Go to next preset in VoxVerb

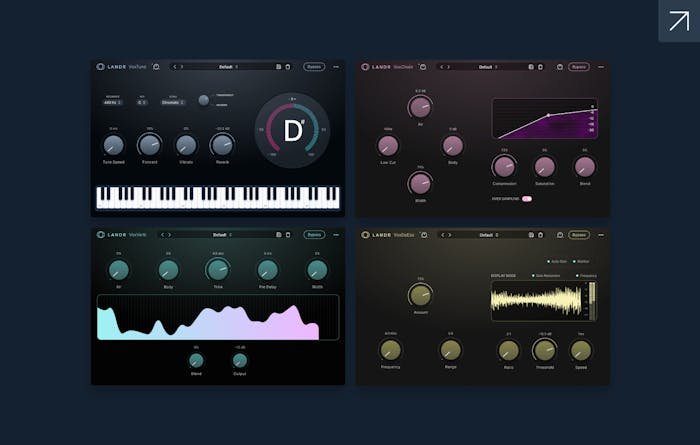point(169,235)
